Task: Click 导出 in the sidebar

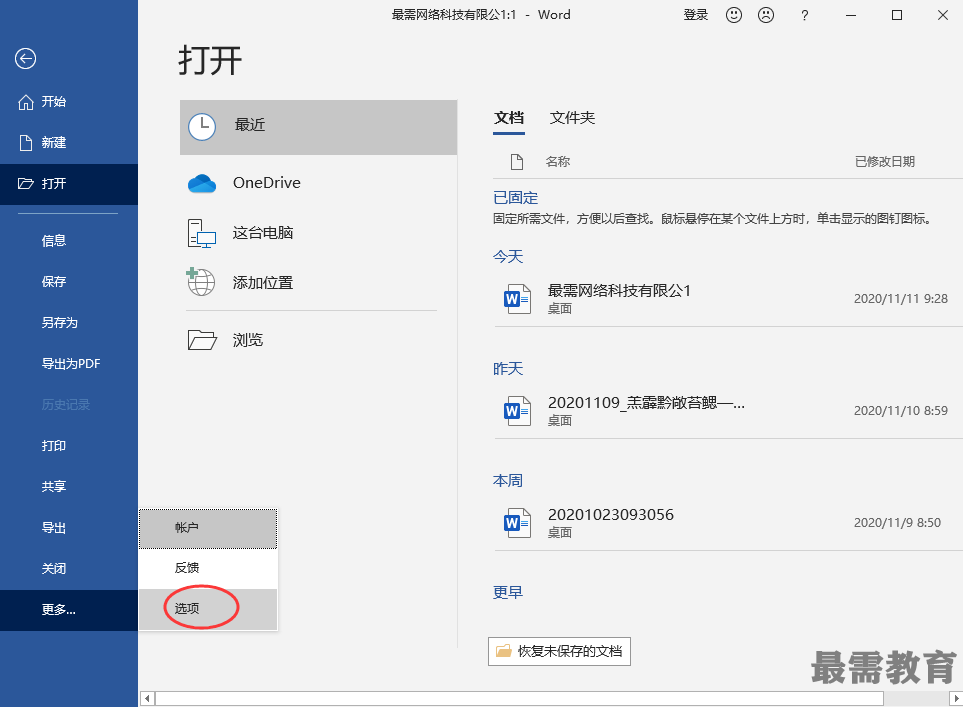Action: [69, 528]
